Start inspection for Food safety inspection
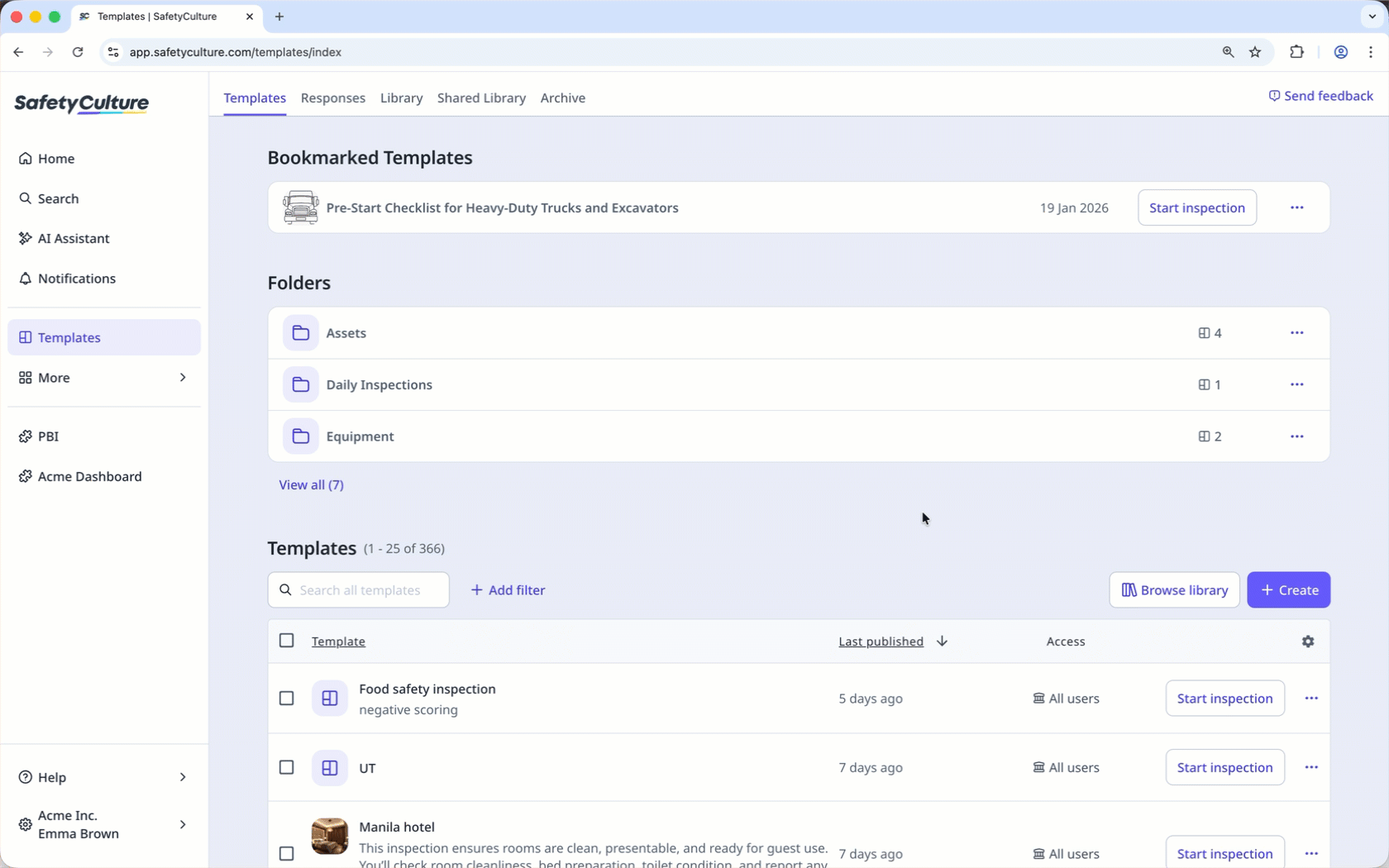This screenshot has width=1389, height=868. click(1224, 699)
